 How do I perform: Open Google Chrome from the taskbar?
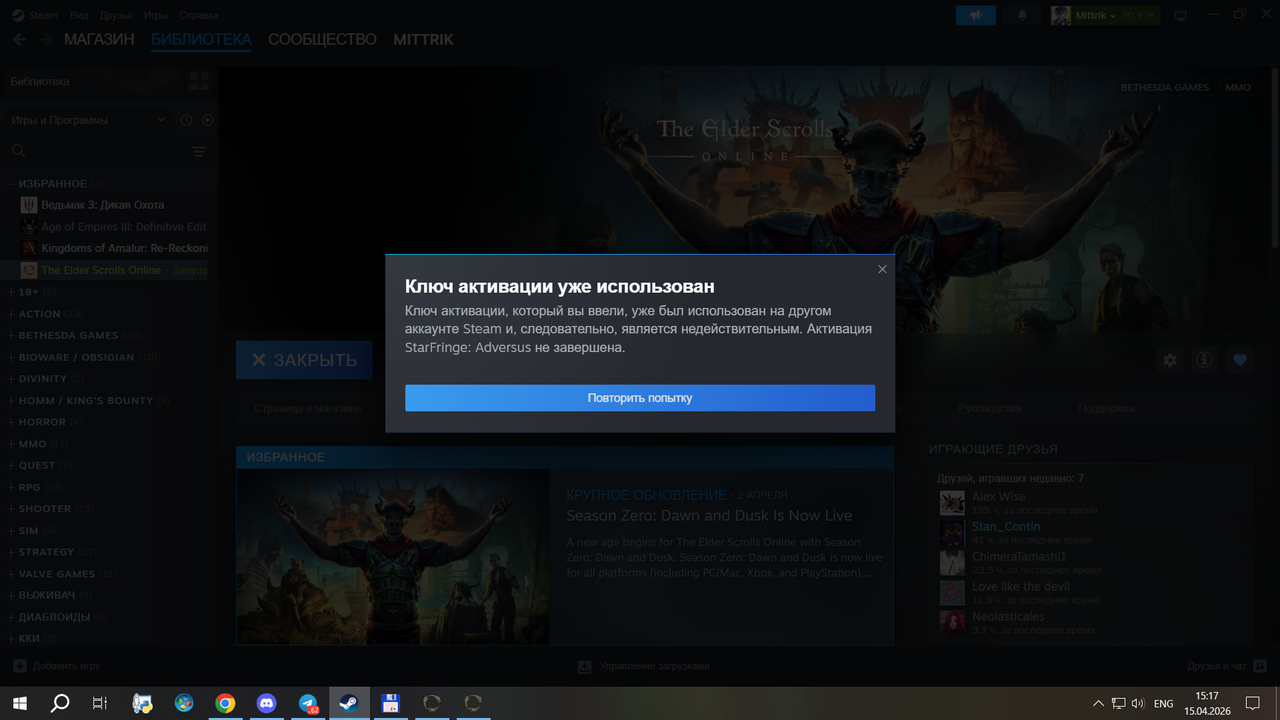click(x=225, y=703)
